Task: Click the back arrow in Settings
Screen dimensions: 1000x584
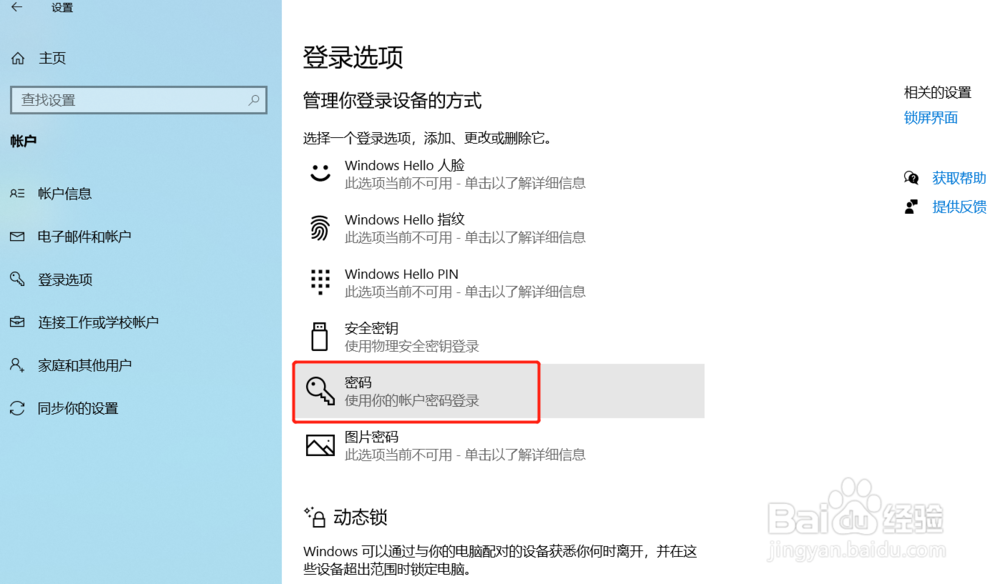Action: pos(17,7)
